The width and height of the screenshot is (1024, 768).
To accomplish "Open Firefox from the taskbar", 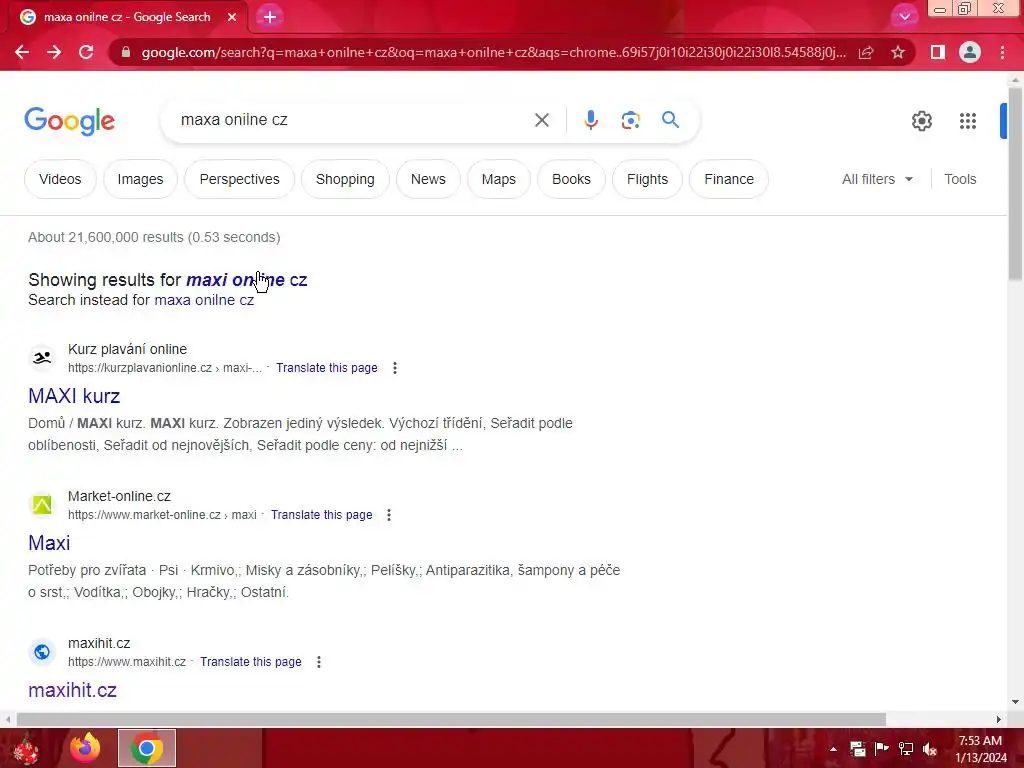I will [85, 748].
